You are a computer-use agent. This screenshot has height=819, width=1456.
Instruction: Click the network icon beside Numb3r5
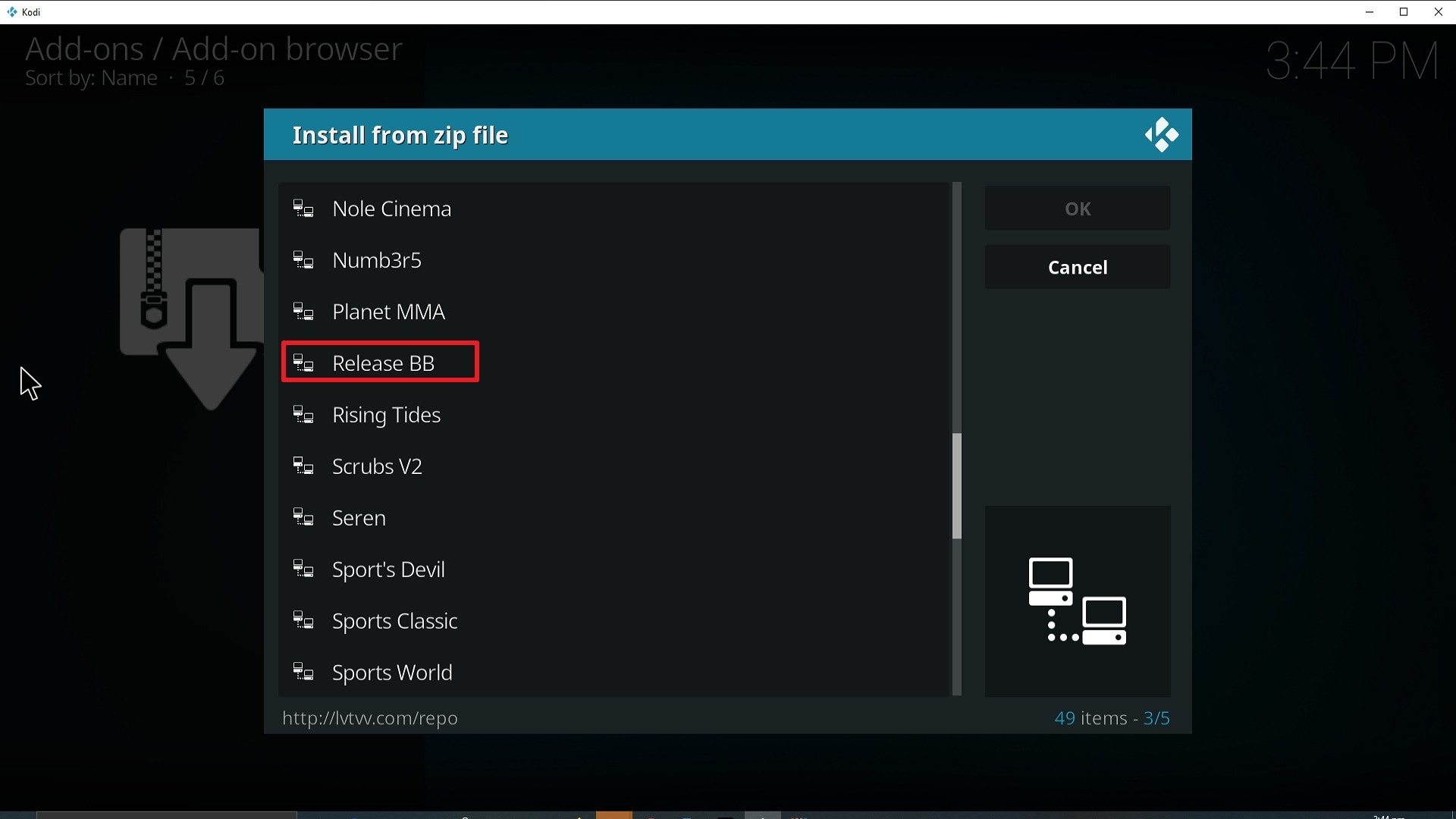coord(304,260)
